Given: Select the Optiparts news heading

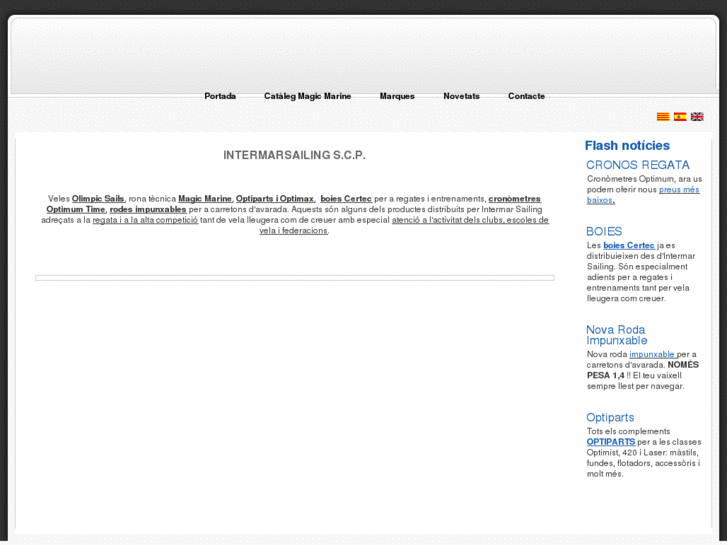Looking at the screenshot, I should (610, 417).
